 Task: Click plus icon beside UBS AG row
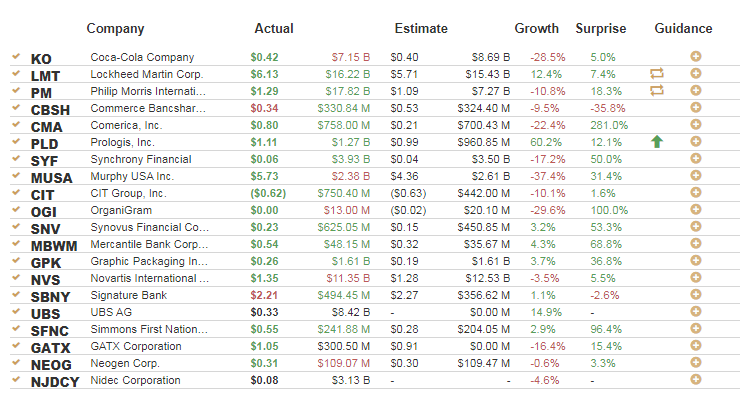(696, 311)
